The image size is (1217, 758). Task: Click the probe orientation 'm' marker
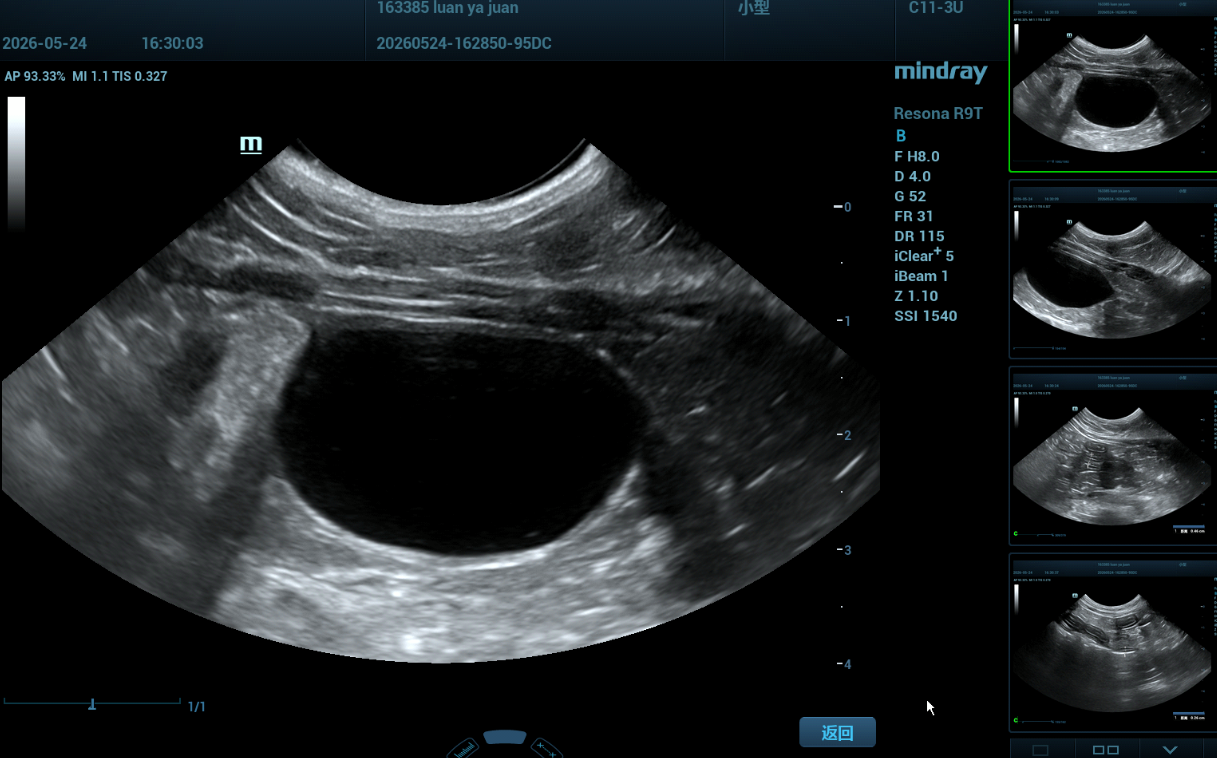pos(251,145)
